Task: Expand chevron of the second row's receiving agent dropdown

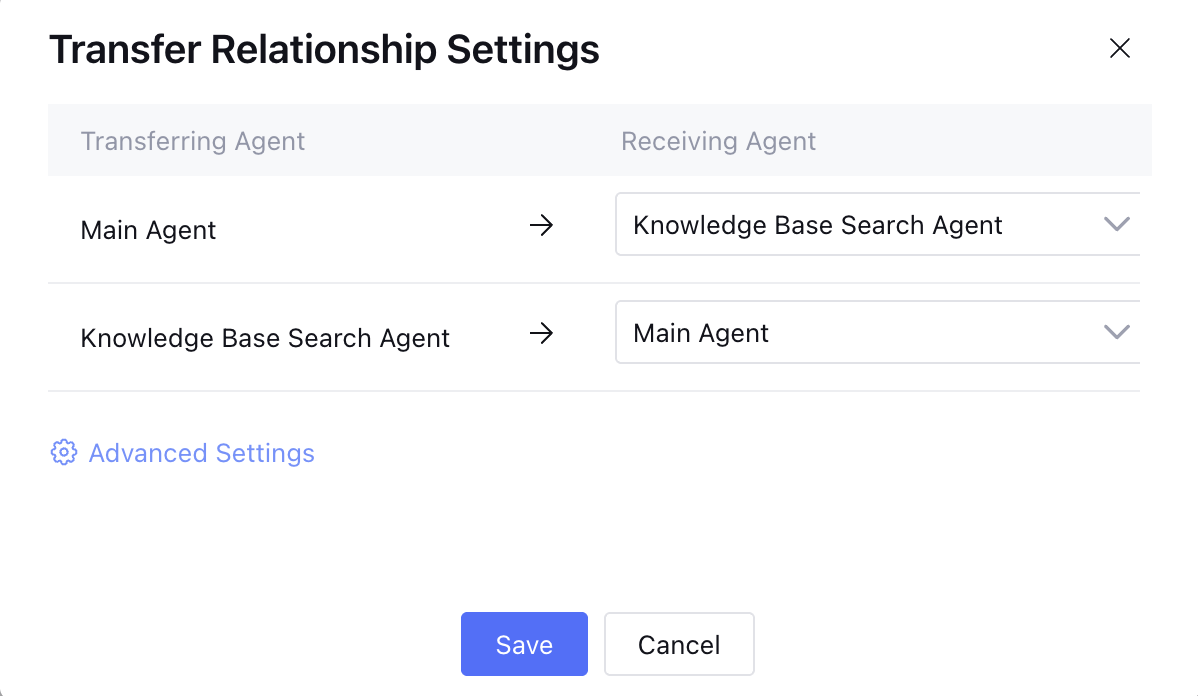Action: pos(1115,332)
